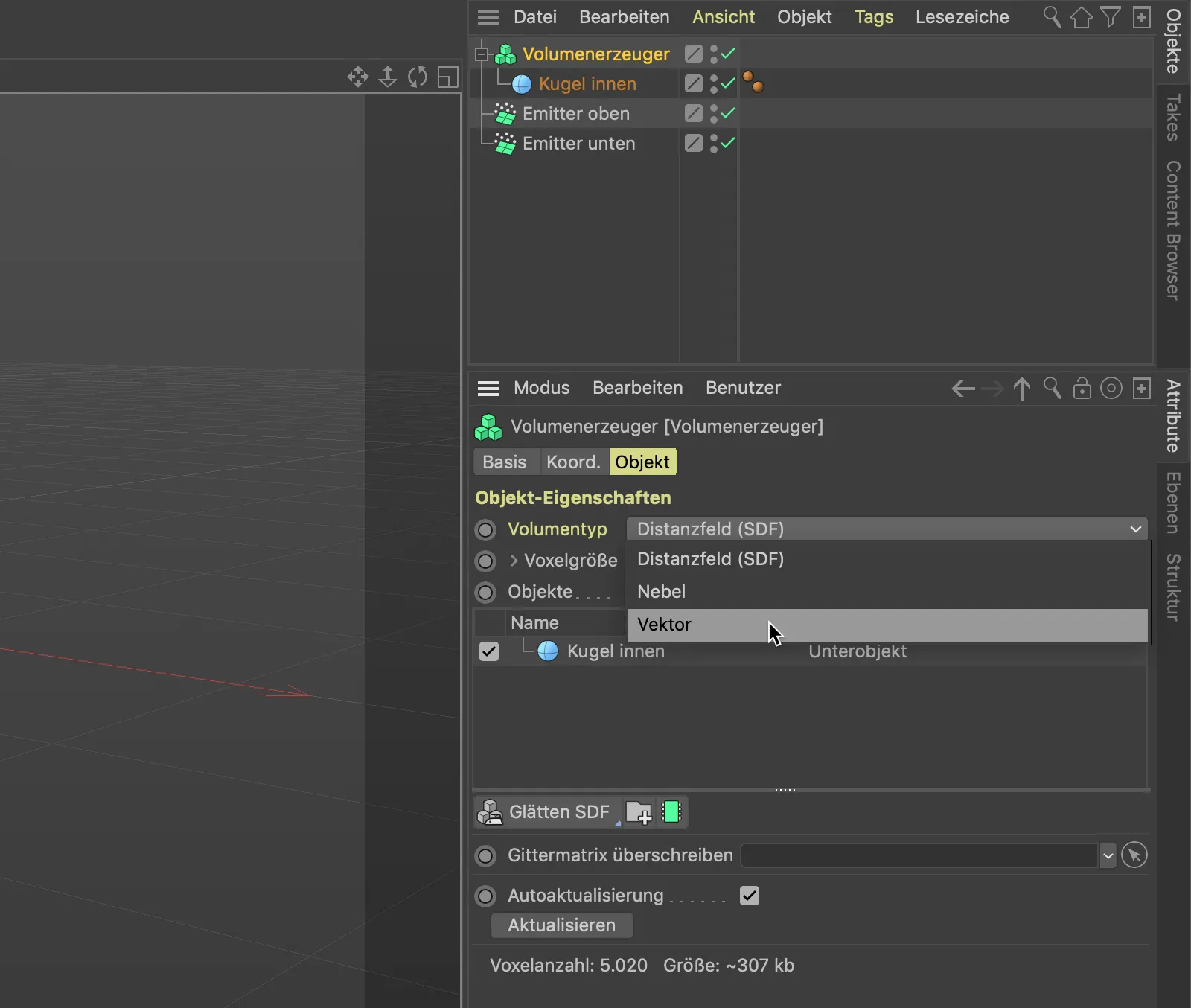The width and height of the screenshot is (1191, 1008).
Task: Choose Nebel from the Volumentyp list
Action: (x=888, y=592)
